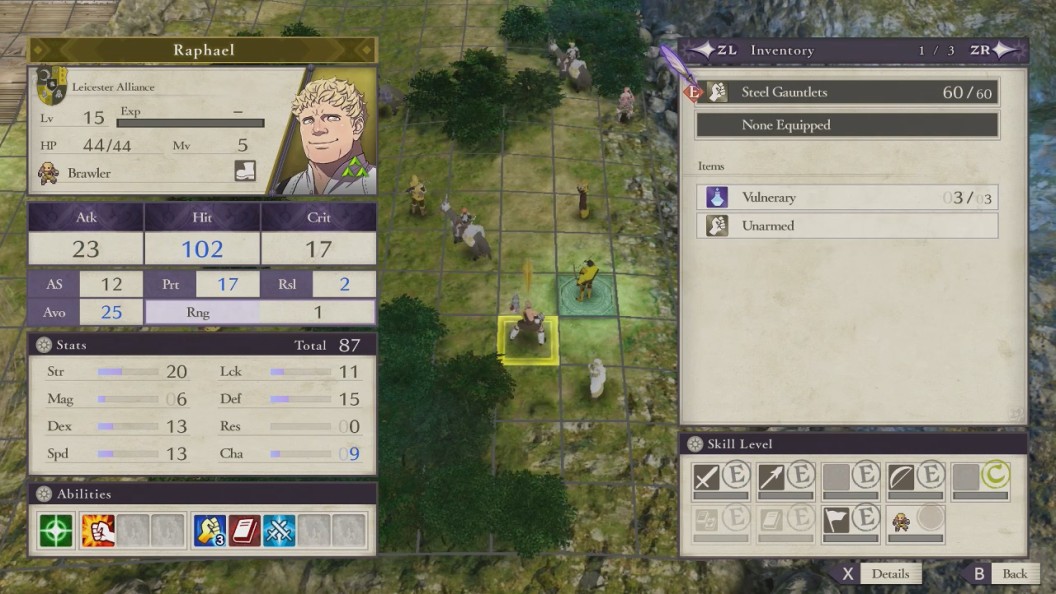
Task: Click the bow skill level icon
Action: point(900,477)
